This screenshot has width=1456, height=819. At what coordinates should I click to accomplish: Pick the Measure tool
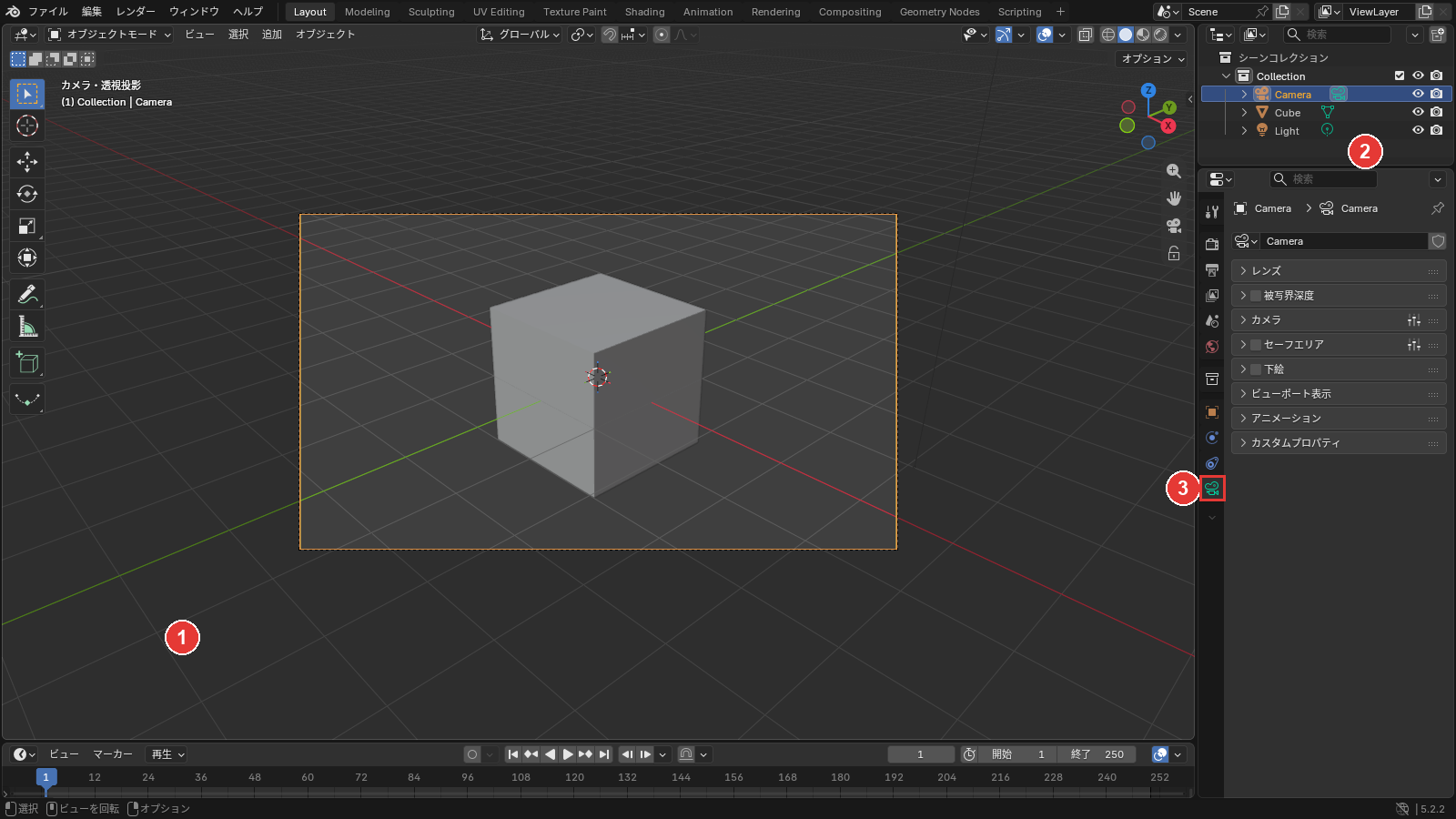[27, 327]
